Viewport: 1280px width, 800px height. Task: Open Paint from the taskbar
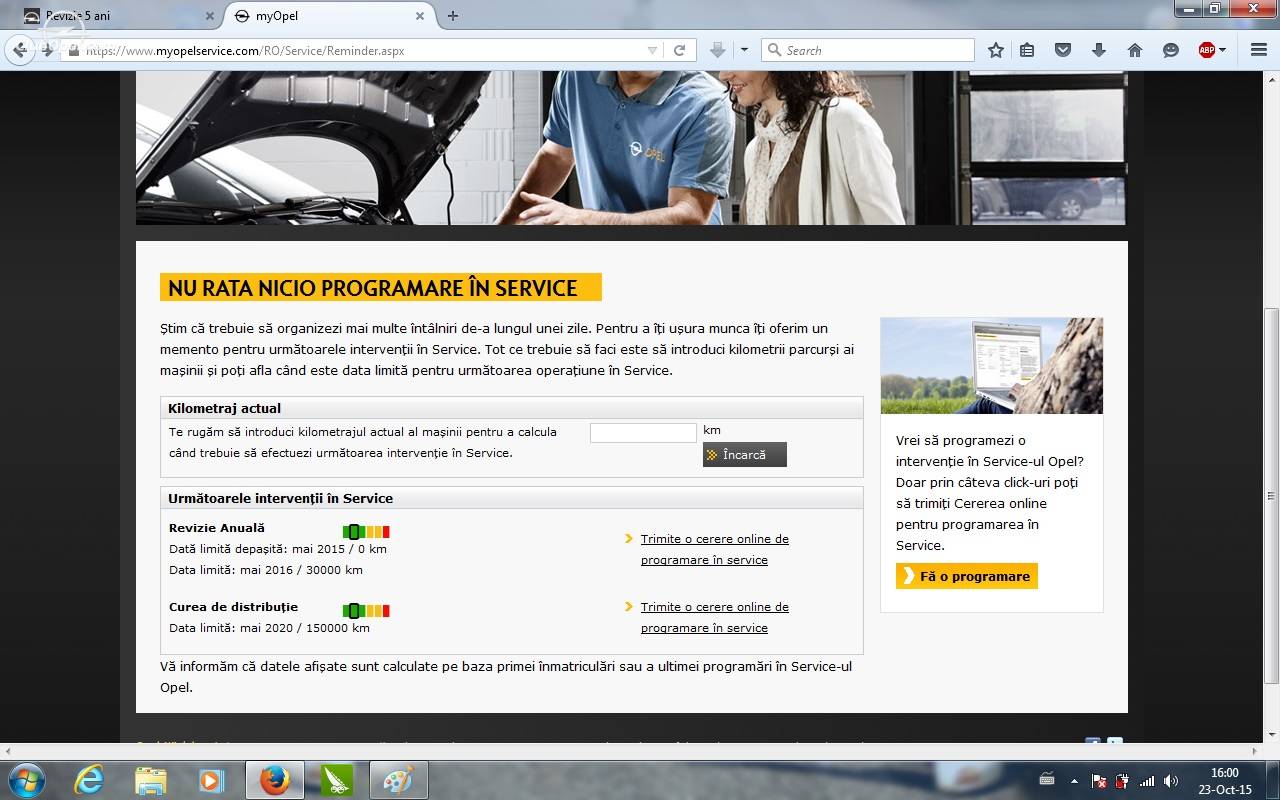(x=399, y=780)
